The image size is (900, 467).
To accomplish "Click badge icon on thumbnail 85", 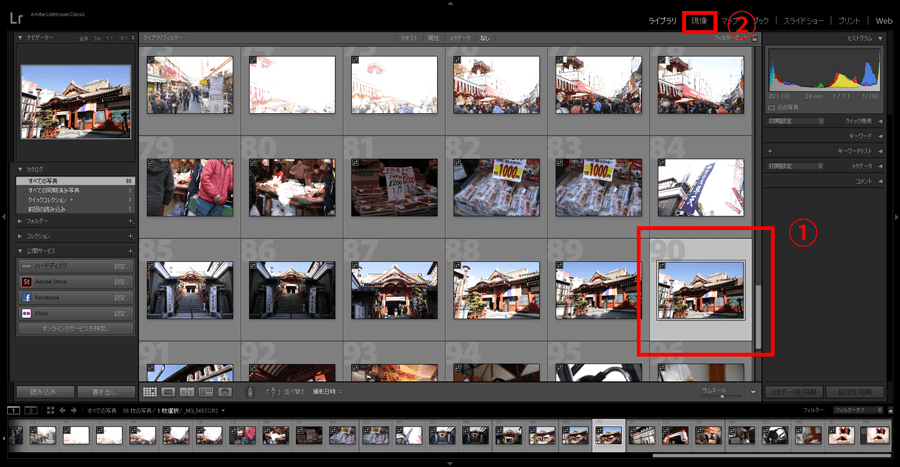I will [x=151, y=266].
